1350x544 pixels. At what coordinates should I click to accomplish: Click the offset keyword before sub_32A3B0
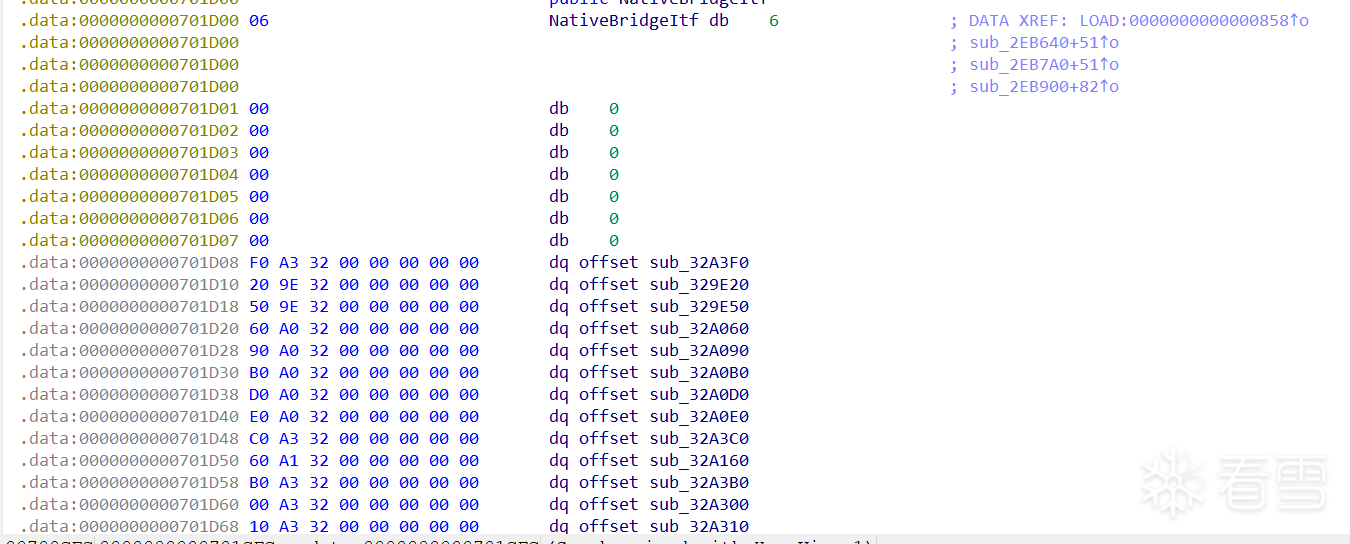click(609, 482)
